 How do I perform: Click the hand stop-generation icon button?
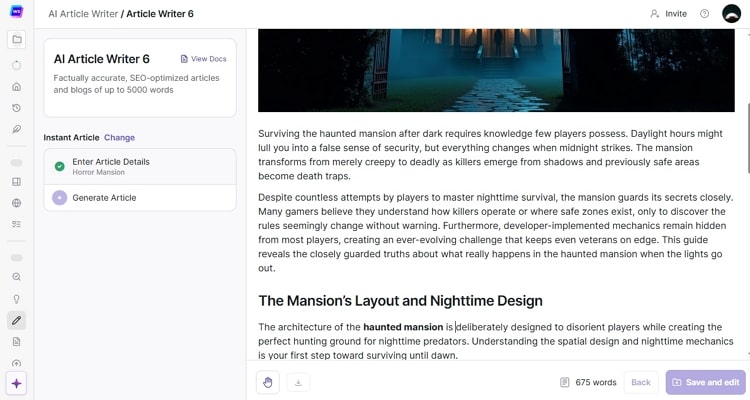(x=268, y=382)
